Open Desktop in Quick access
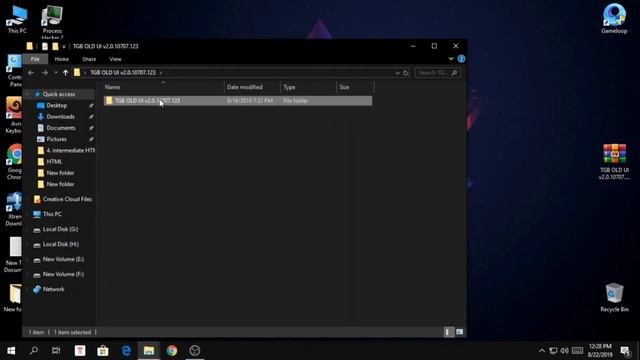Image resolution: width=640 pixels, height=360 pixels. [57, 105]
